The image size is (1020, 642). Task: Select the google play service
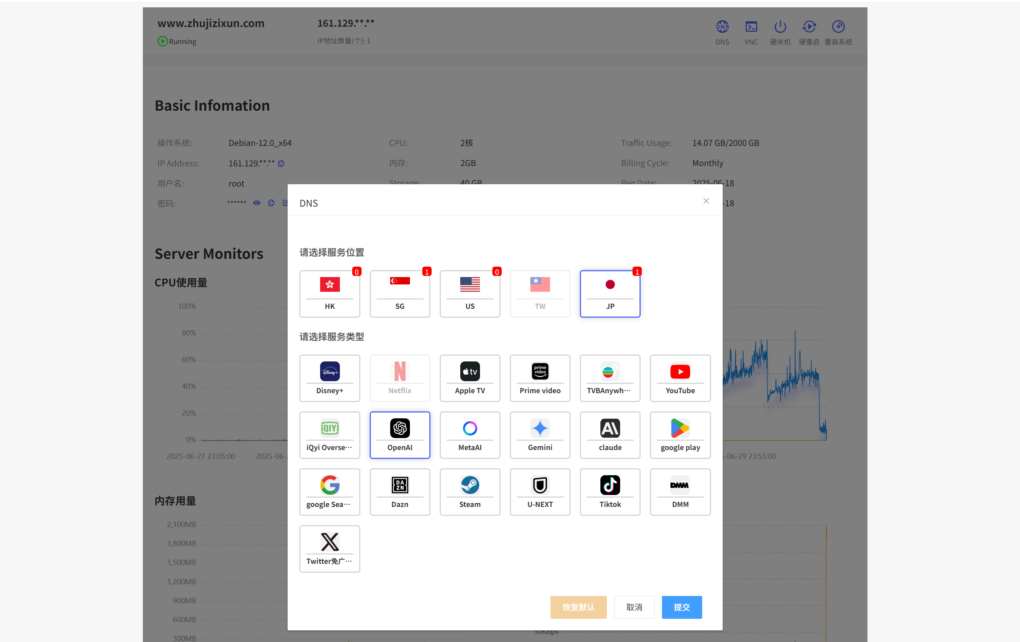coord(680,435)
